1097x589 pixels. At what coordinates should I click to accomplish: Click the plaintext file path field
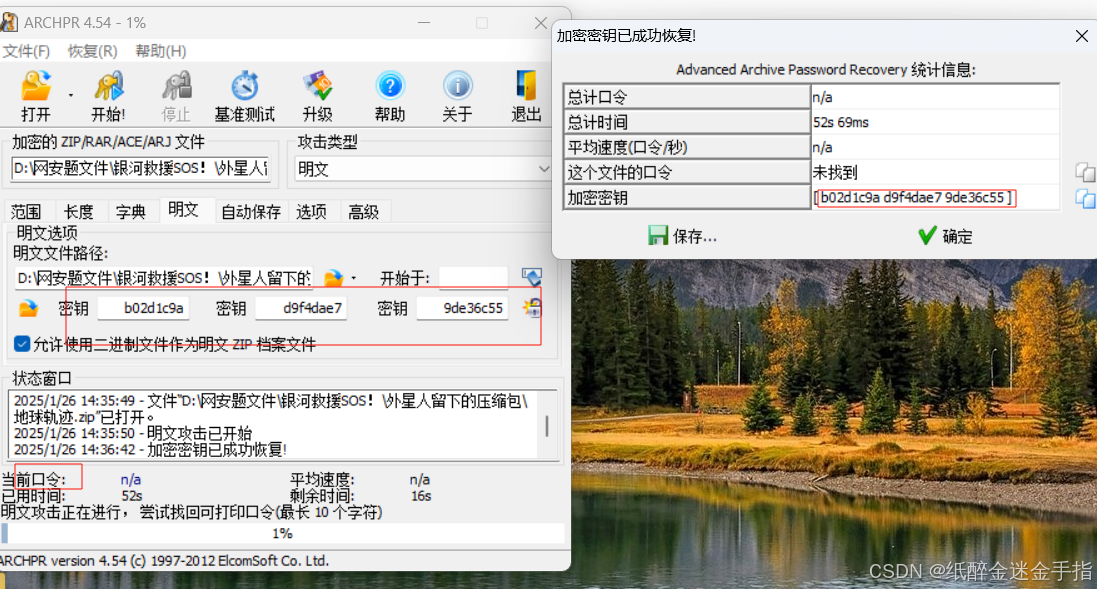click(x=164, y=278)
